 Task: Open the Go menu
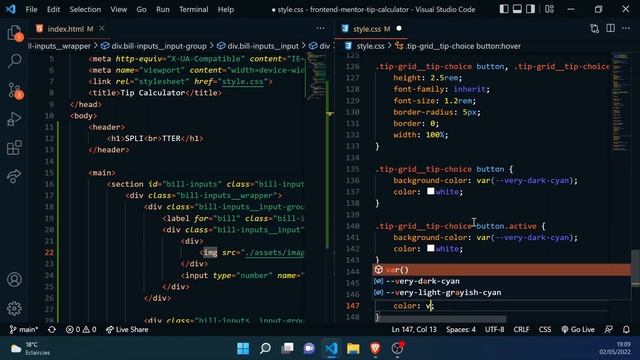[141, 9]
